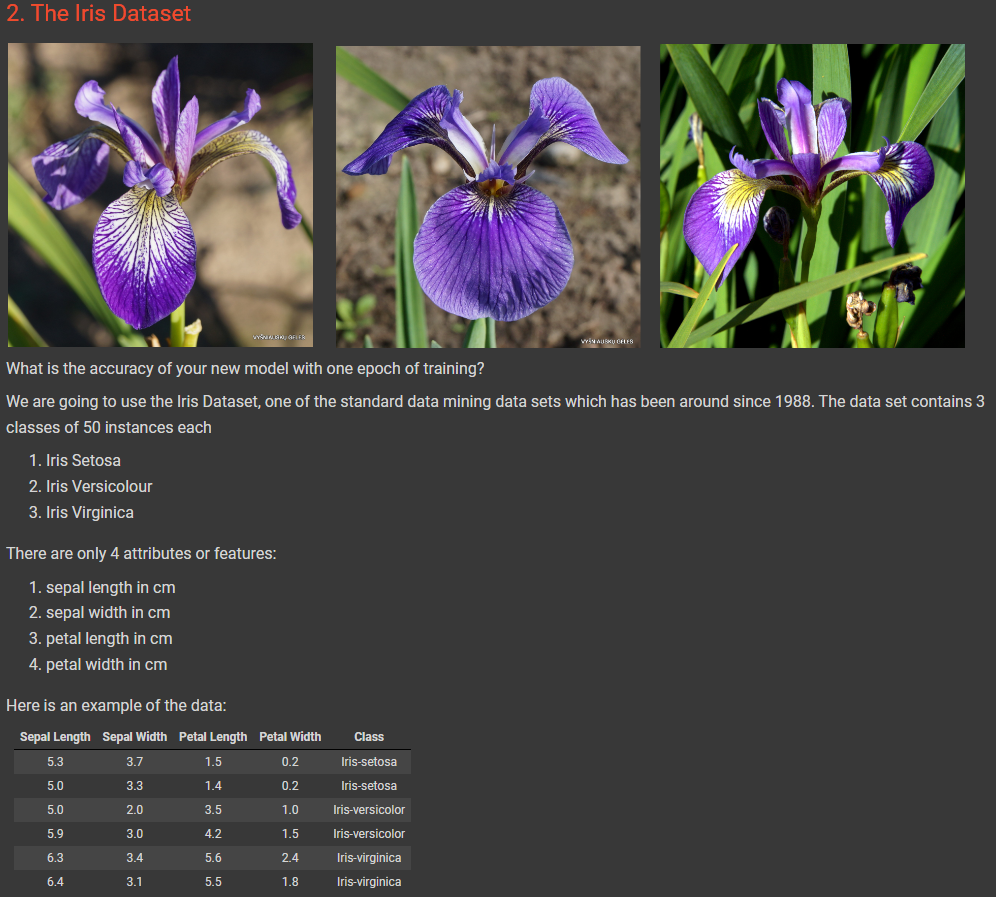Click sepal length cell '6.3'

[55, 858]
